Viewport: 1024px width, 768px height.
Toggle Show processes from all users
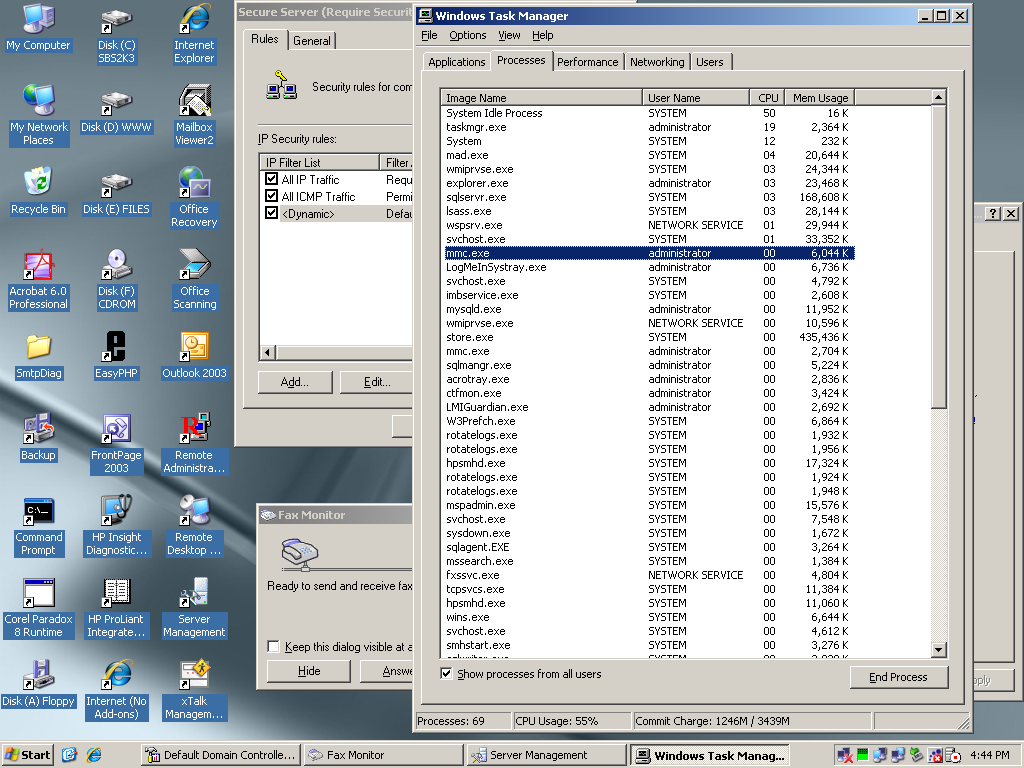click(x=446, y=673)
